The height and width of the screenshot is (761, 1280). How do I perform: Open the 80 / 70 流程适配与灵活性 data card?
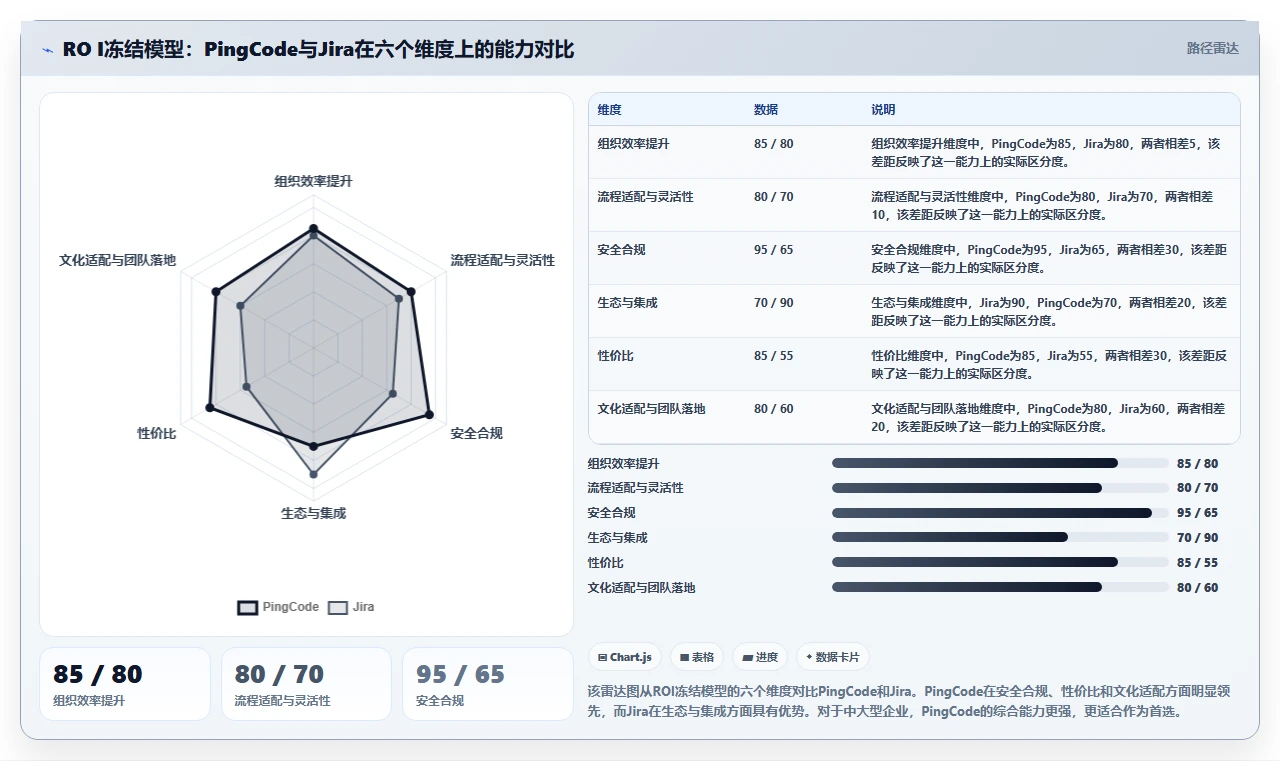point(306,684)
